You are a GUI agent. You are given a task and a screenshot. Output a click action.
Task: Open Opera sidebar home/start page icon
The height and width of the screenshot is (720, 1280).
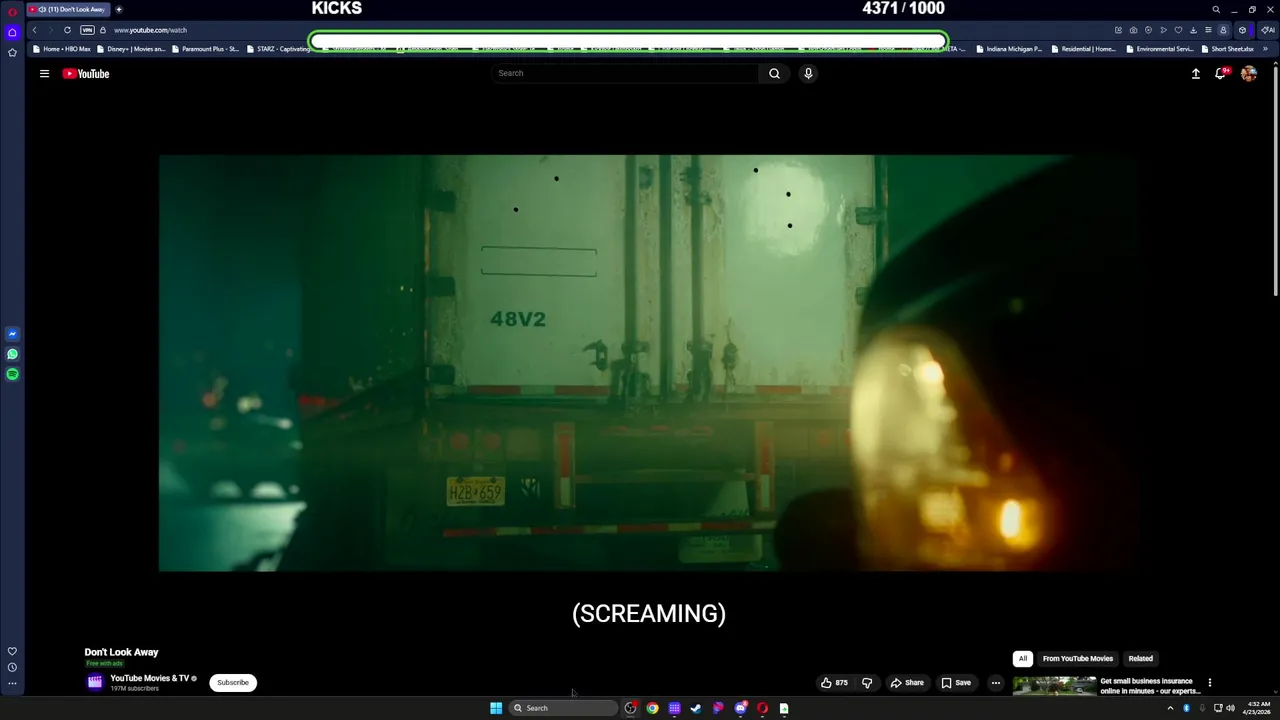12,33
